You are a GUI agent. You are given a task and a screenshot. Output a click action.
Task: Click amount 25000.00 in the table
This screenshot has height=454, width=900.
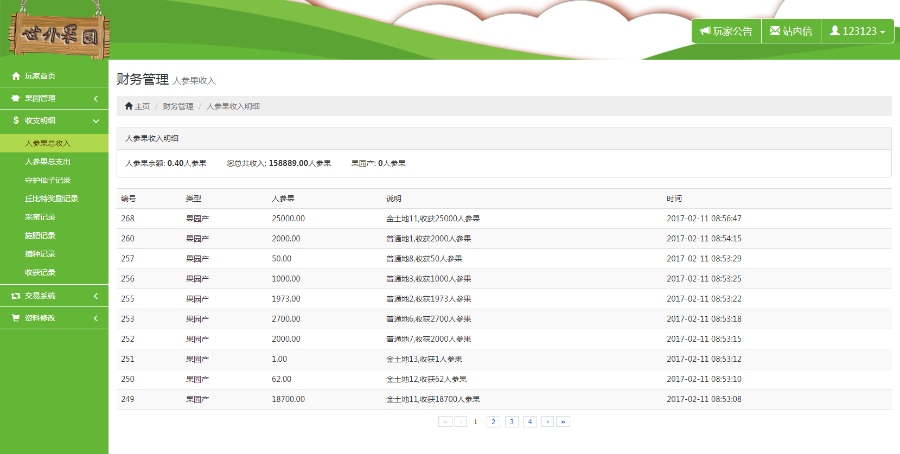(288, 218)
